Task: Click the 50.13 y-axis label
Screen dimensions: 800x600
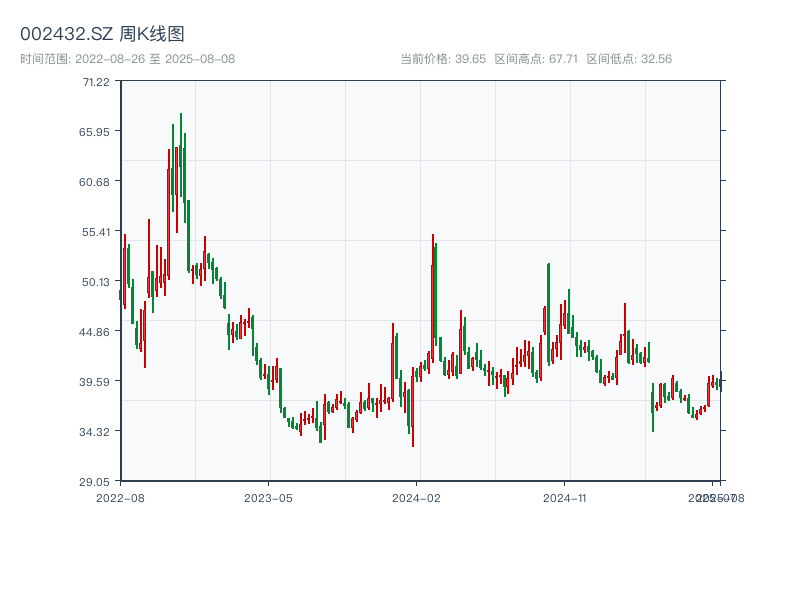Action: tap(96, 282)
